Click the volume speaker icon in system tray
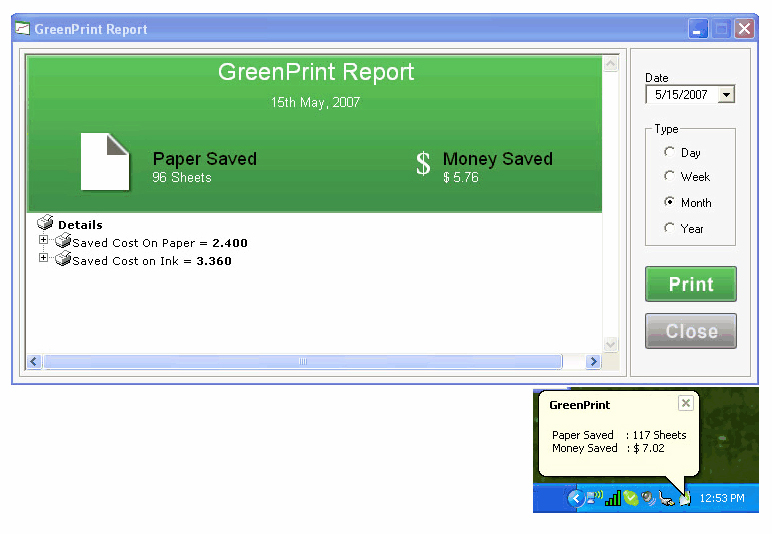 click(x=649, y=498)
